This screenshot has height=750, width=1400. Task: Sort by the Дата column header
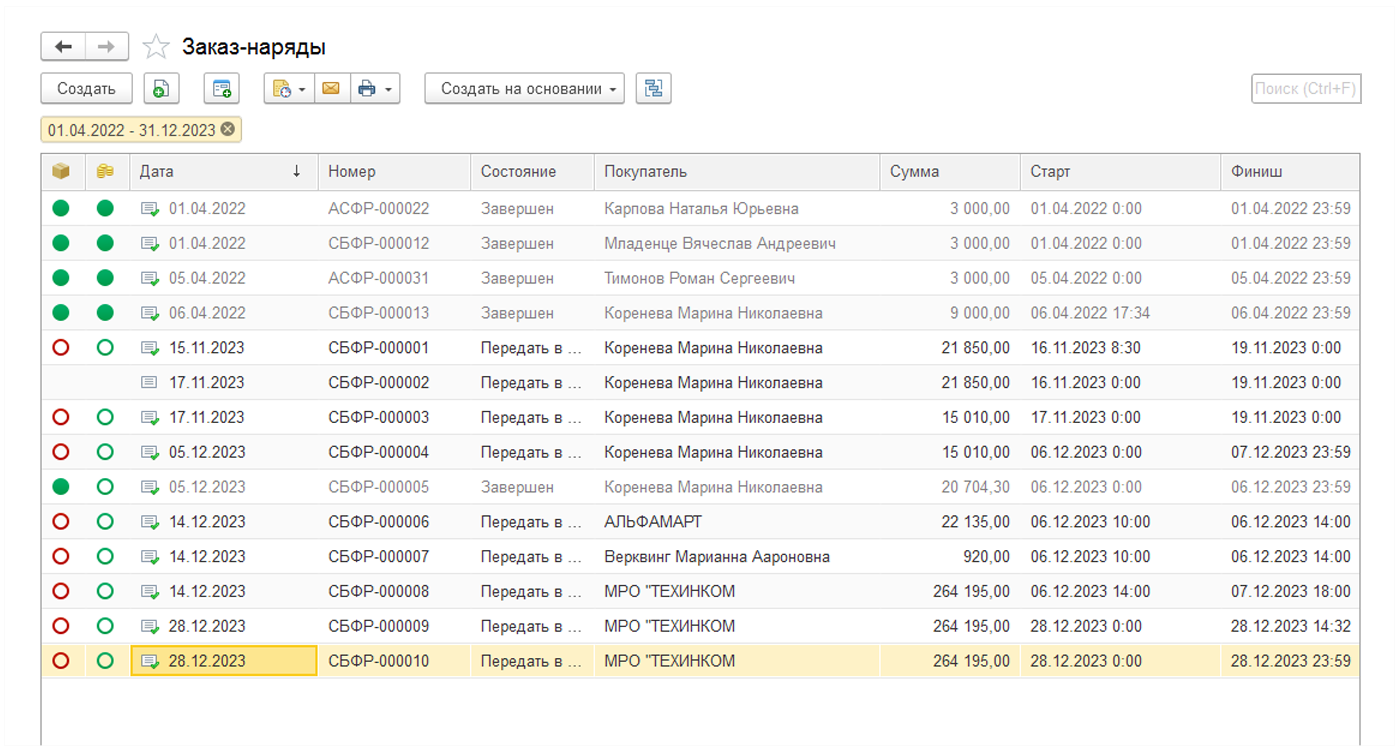223,172
